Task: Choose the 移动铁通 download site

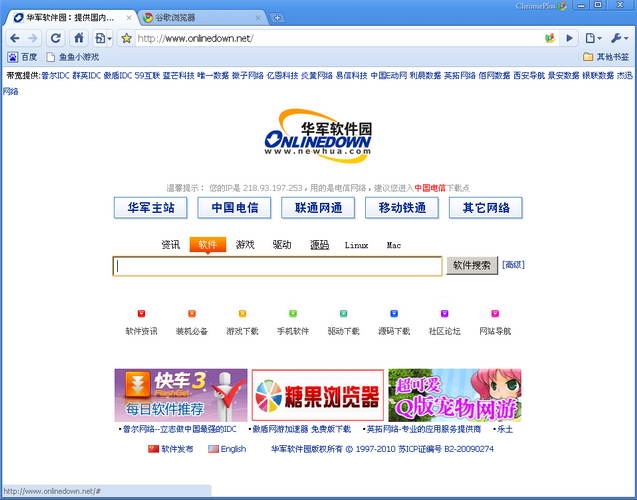Action: (402, 208)
